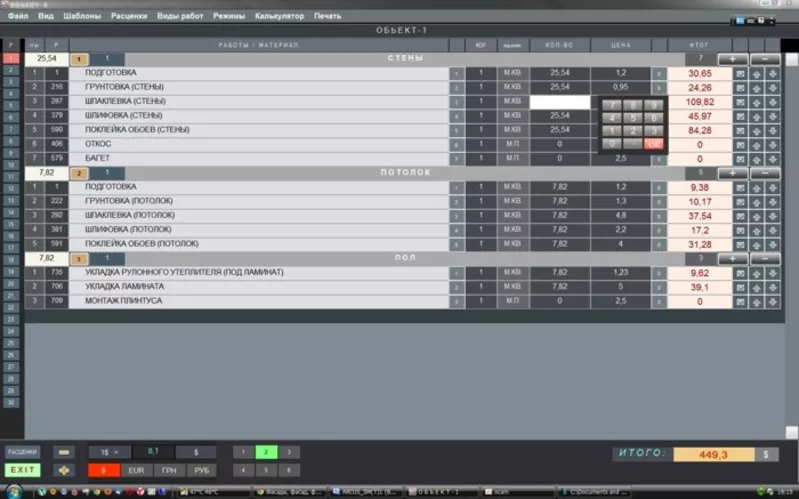799x499 pixels.
Task: Confirm keypad entry with red OK
Action: click(654, 144)
